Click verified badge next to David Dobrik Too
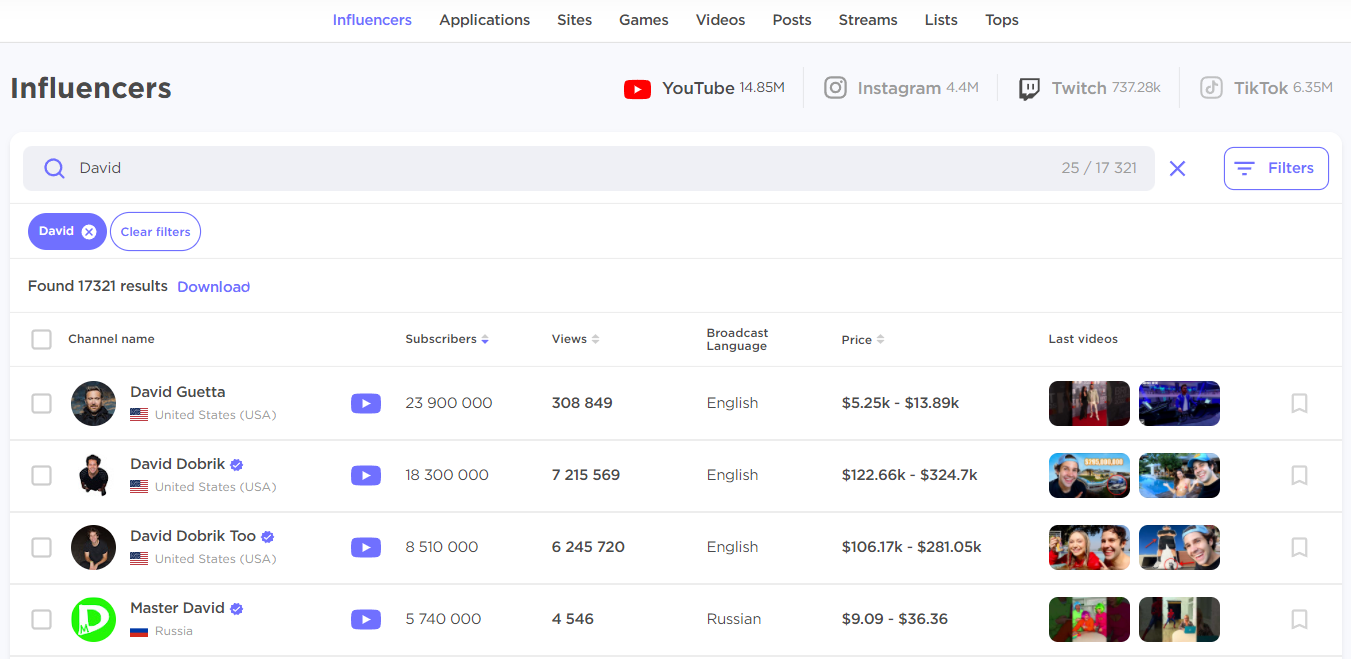Screen dimensions: 1351x659 point(268,537)
